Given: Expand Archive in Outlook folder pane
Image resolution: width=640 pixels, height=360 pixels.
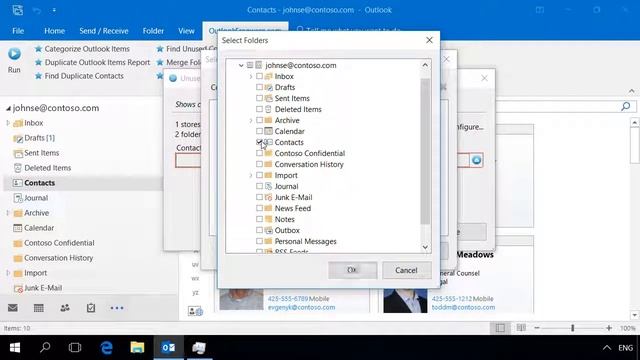Looking at the screenshot, I should point(8,213).
